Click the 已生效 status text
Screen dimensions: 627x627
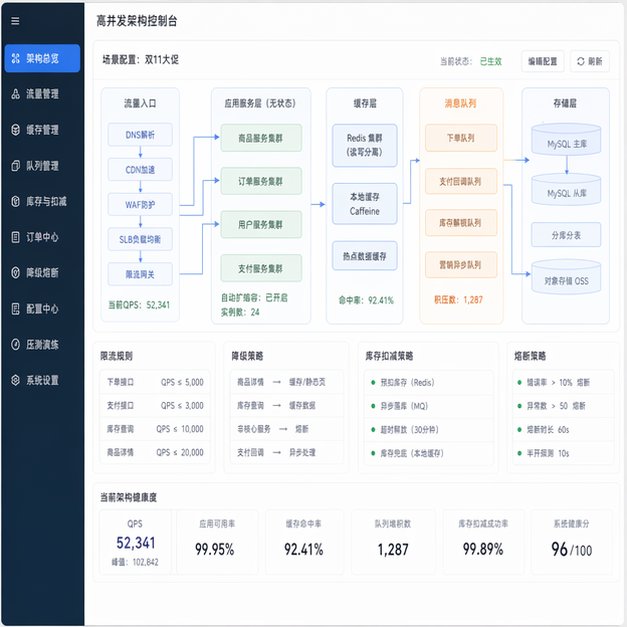[491, 61]
